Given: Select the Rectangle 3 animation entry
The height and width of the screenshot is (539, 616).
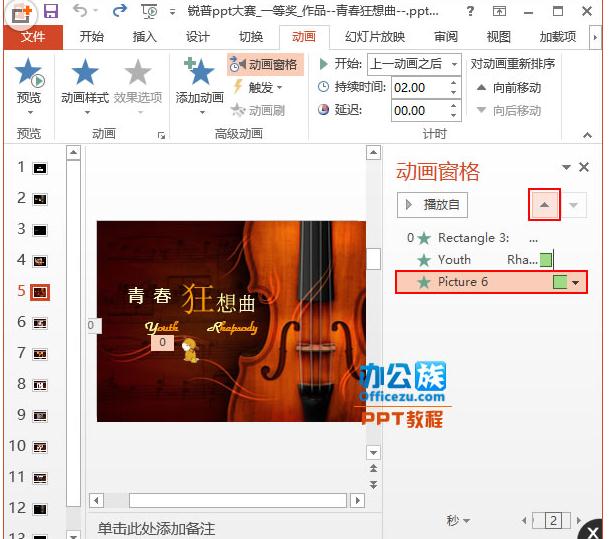Looking at the screenshot, I should (x=491, y=238).
